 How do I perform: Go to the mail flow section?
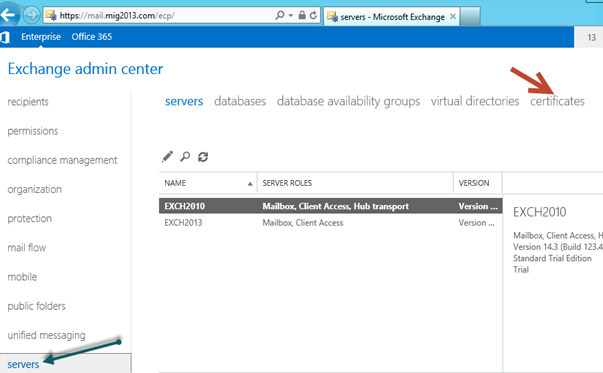tap(27, 248)
